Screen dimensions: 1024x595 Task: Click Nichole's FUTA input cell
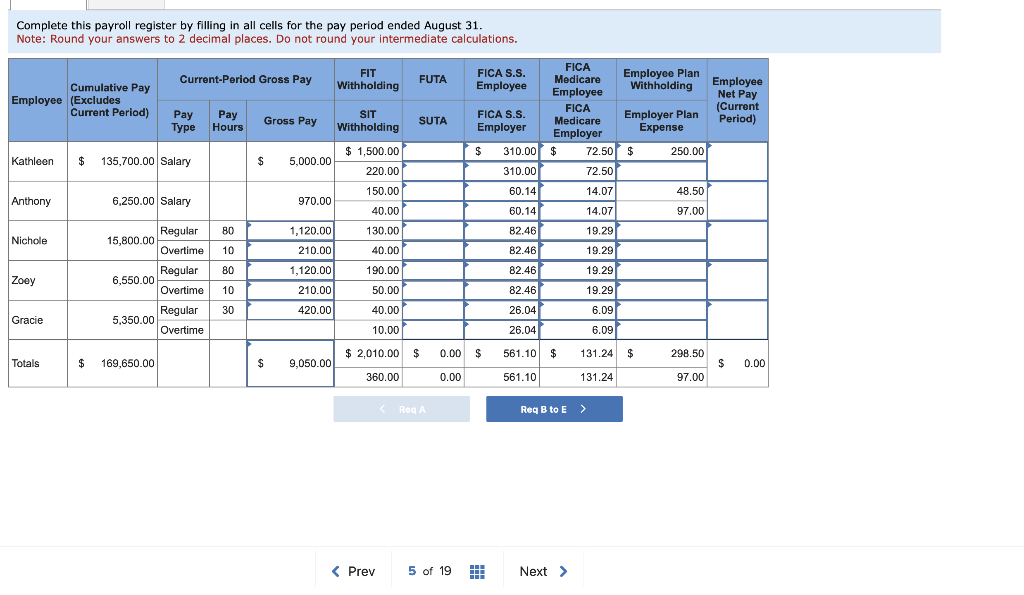click(433, 231)
